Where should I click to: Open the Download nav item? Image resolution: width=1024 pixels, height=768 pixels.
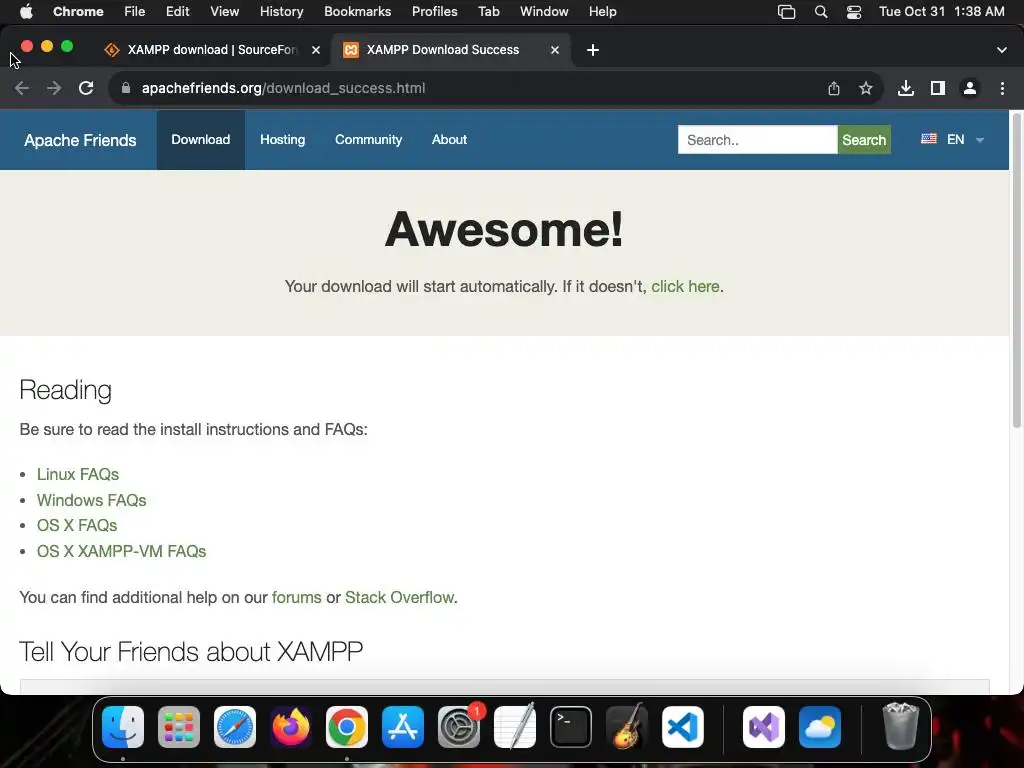200,140
